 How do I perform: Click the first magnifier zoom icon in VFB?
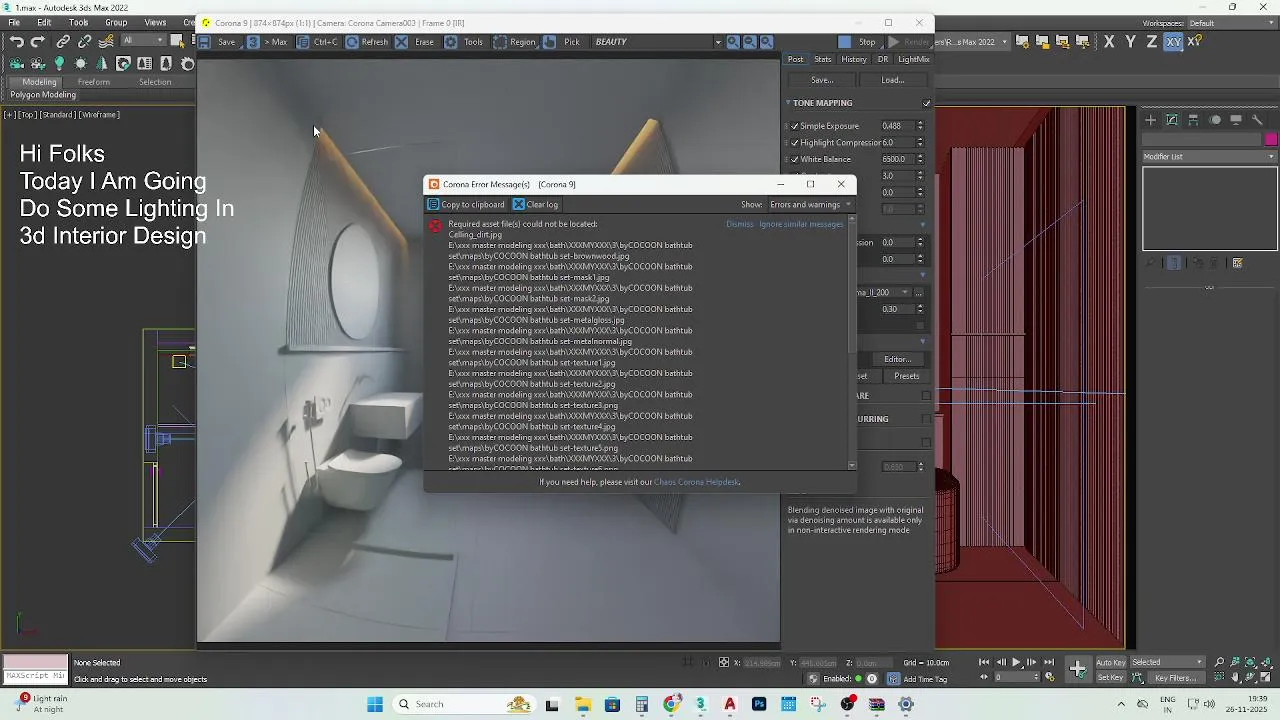(733, 42)
